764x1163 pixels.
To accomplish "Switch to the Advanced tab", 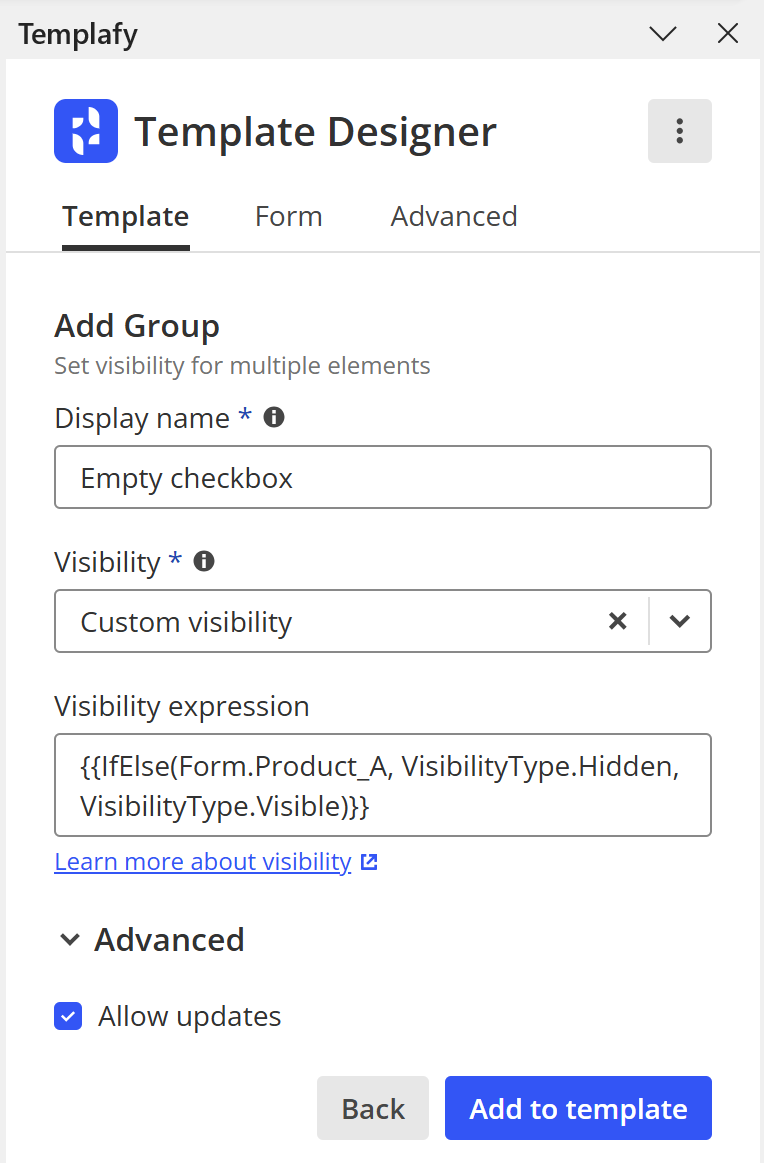I will [x=454, y=217].
